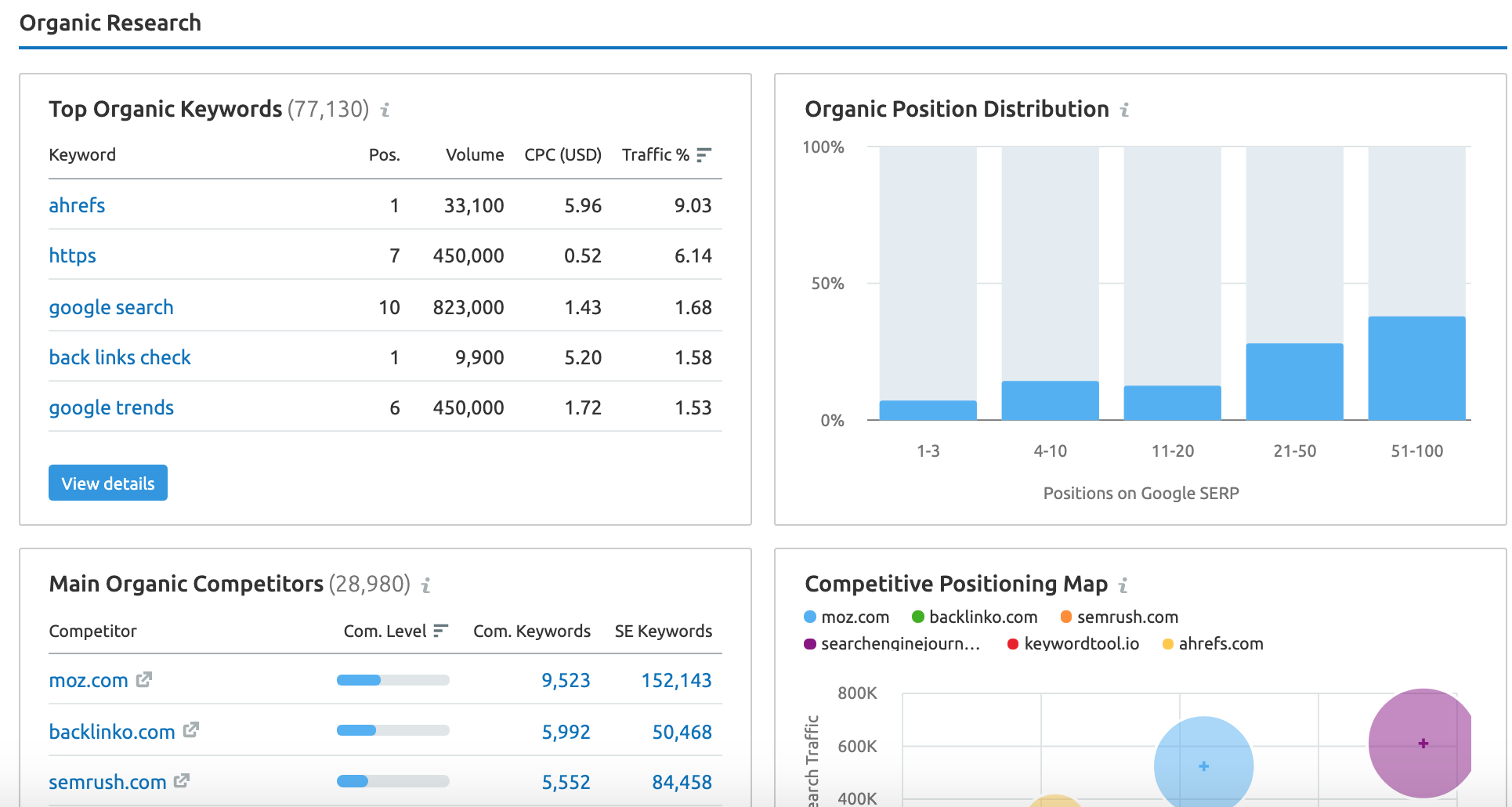Click the Com. Keywords column header
The height and width of the screenshot is (807, 1512).
[x=532, y=631]
